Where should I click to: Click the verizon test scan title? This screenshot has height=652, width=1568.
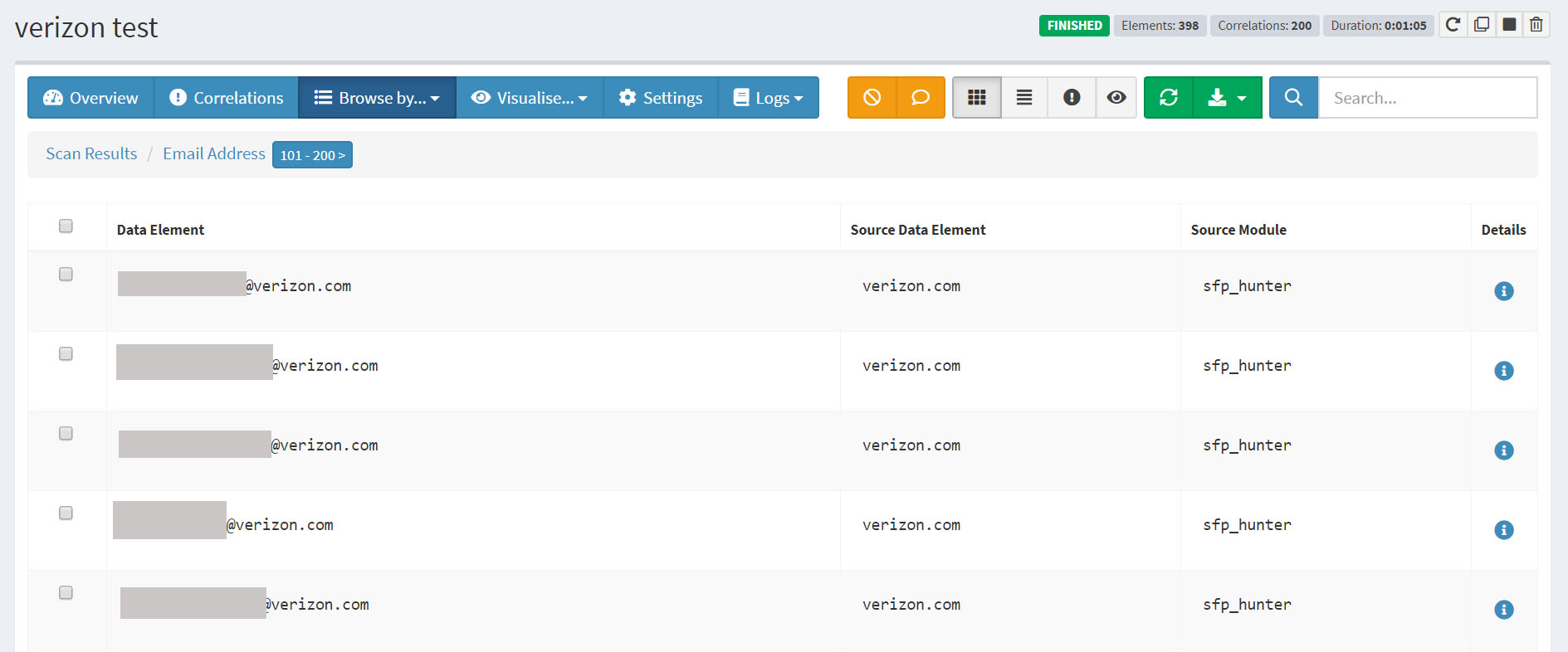coord(86,27)
